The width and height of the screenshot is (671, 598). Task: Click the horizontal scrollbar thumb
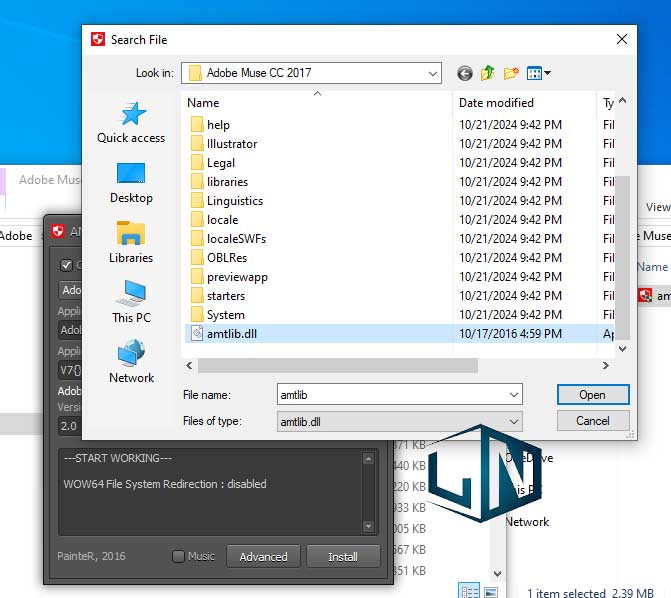point(338,366)
